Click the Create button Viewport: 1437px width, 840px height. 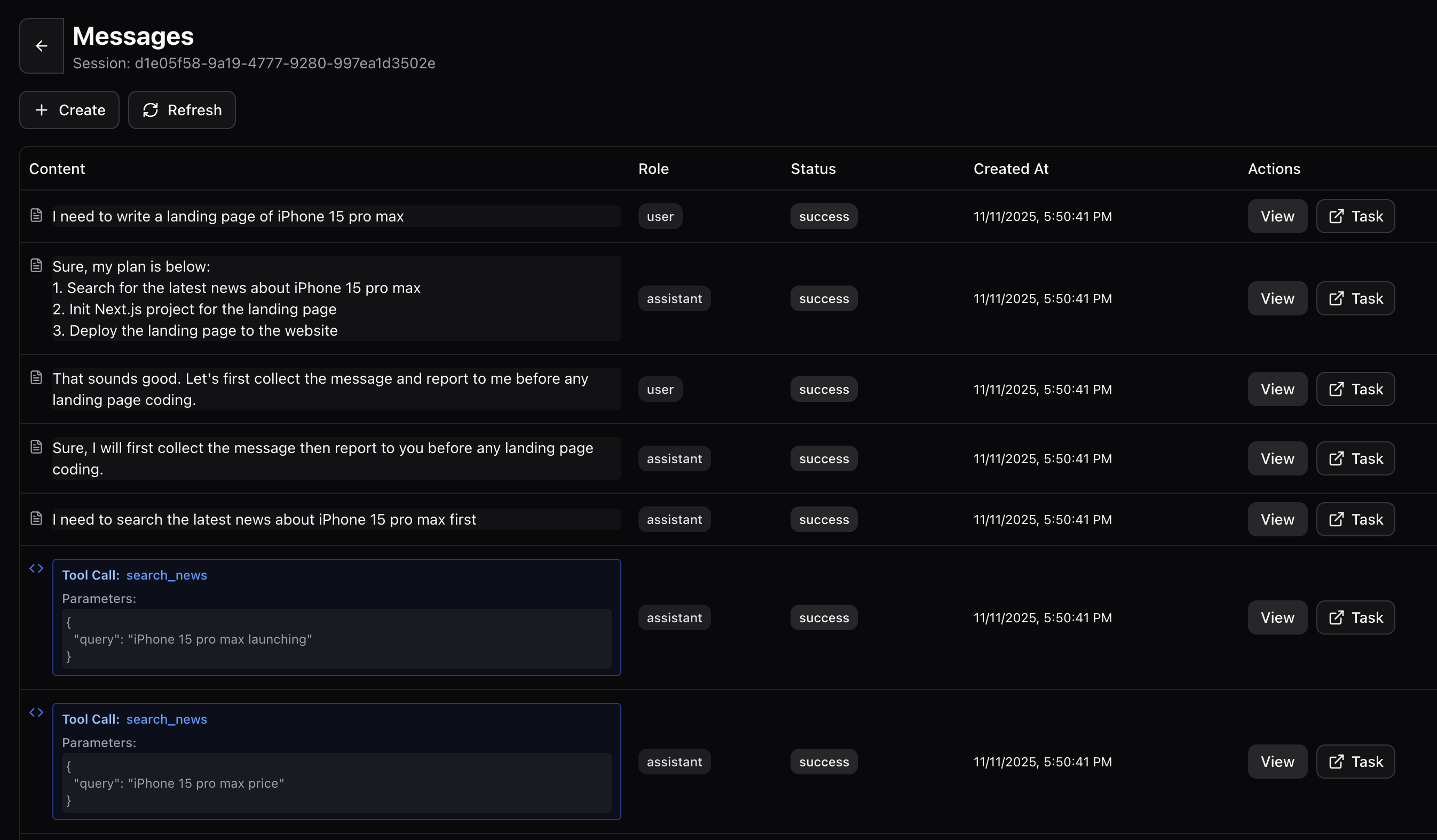[x=69, y=110]
